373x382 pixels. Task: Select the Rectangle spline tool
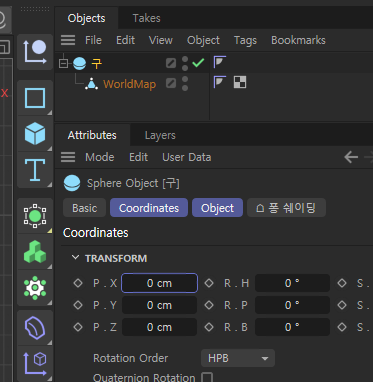click(x=35, y=98)
